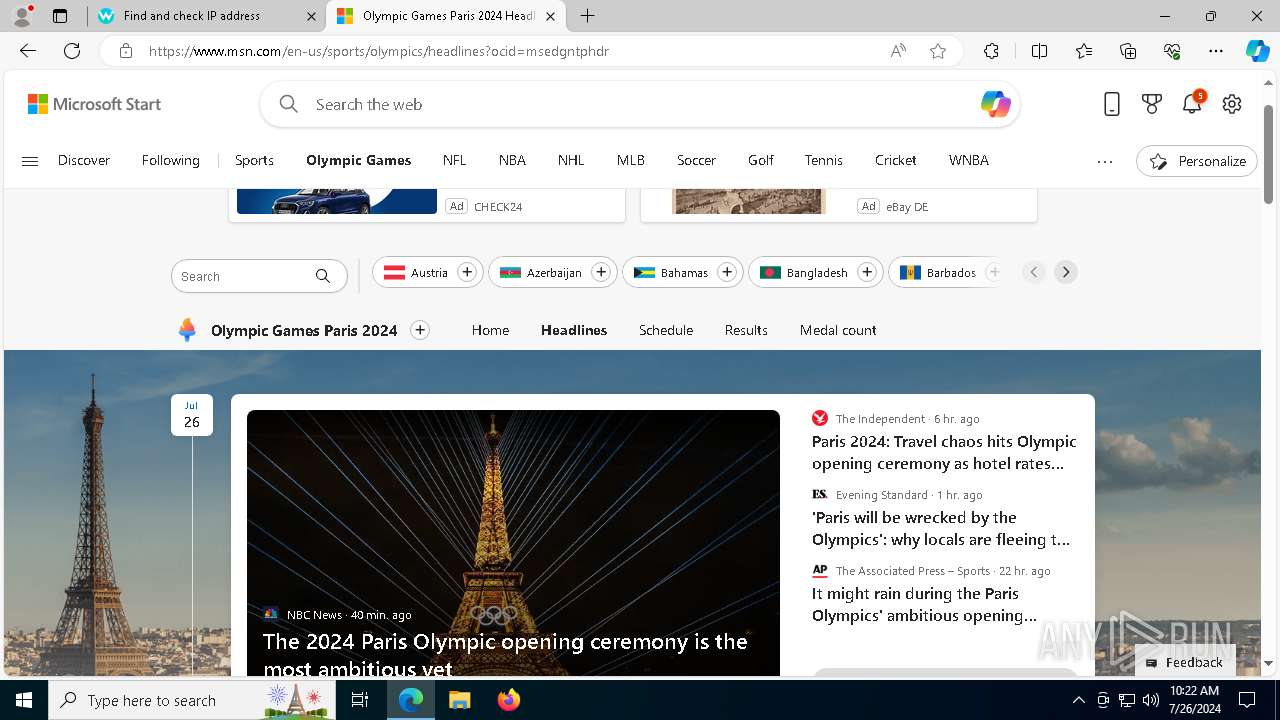Image resolution: width=1280 pixels, height=720 pixels.
Task: Launch Firefox from taskbar
Action: tap(509, 700)
